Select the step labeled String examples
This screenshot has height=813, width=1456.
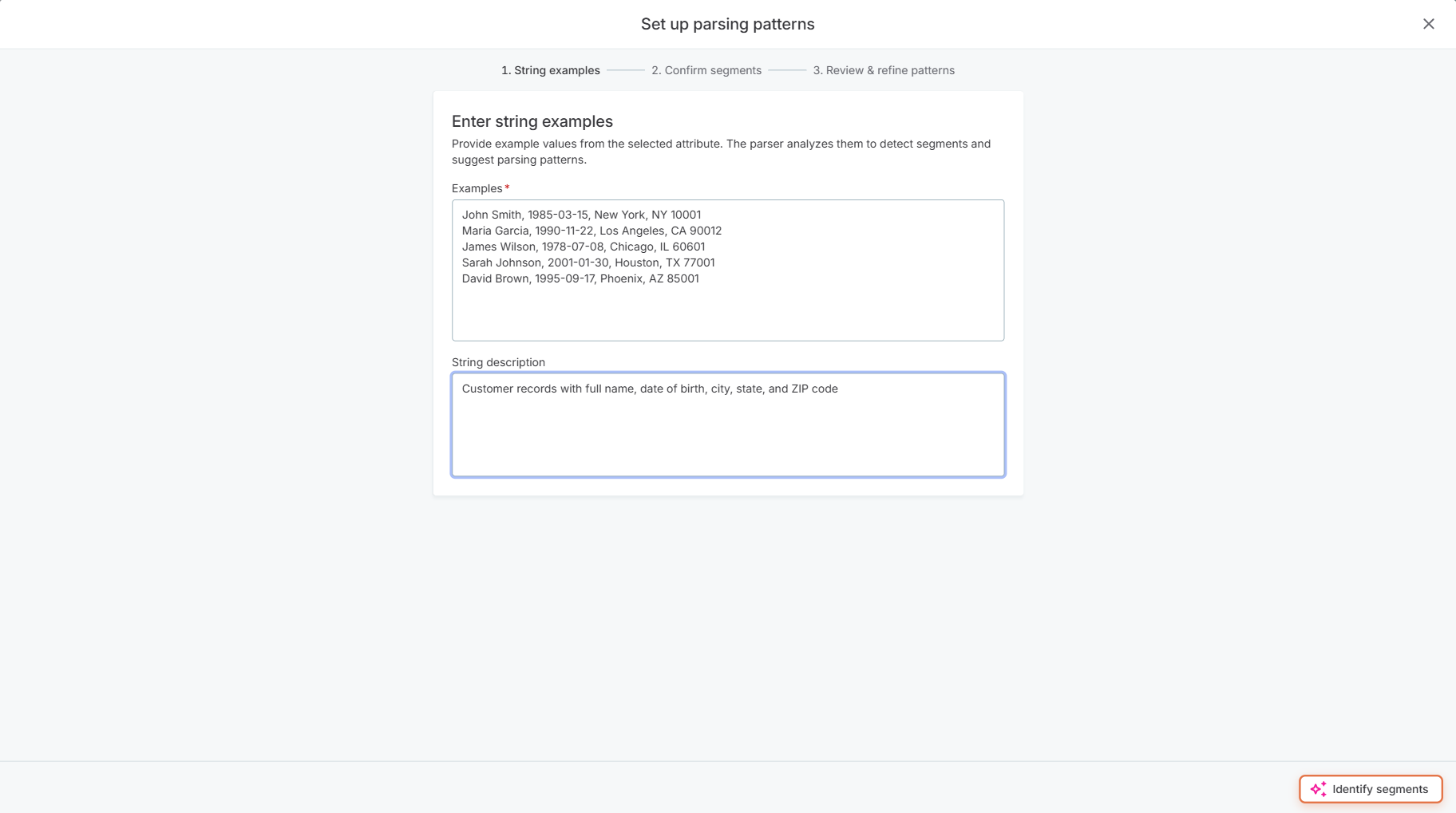coord(551,70)
